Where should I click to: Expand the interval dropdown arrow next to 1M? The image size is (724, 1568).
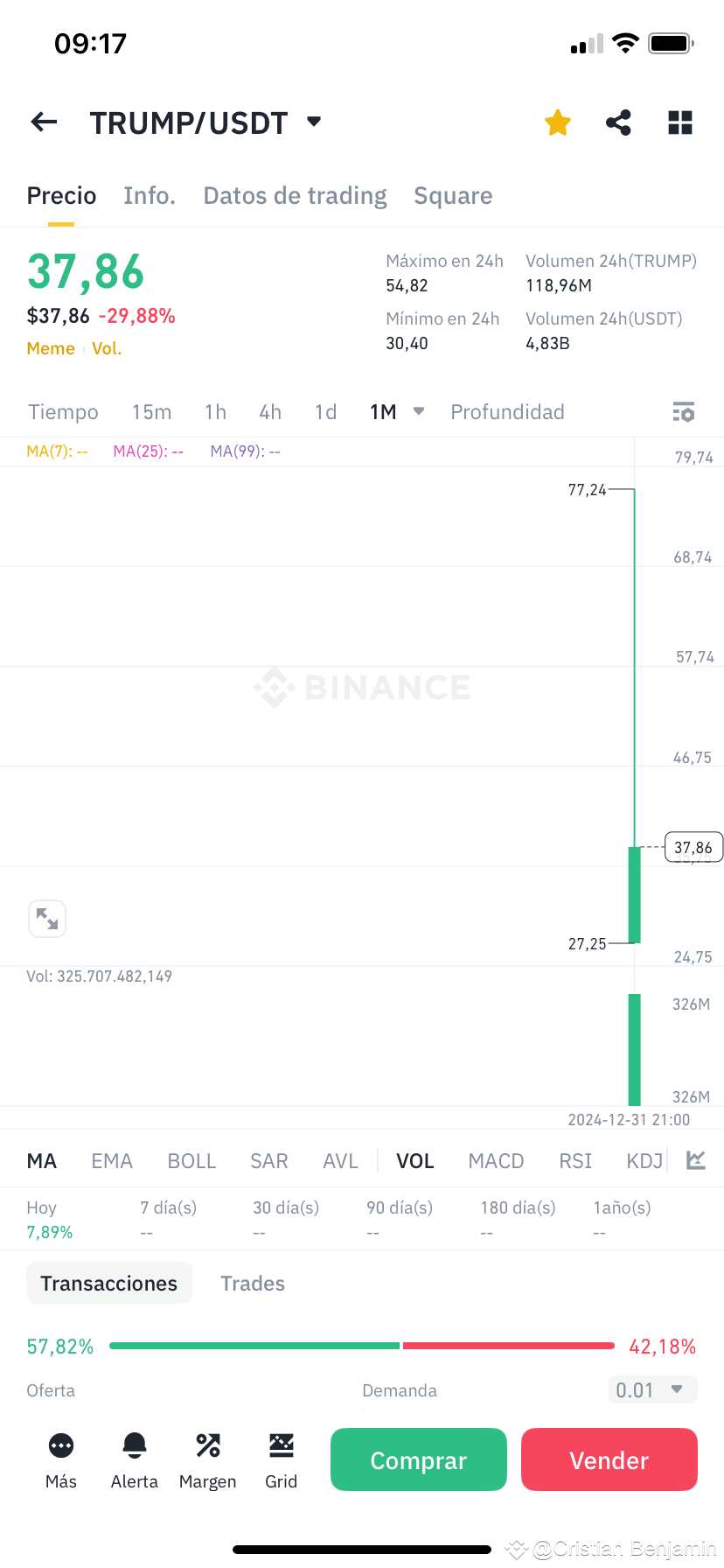click(419, 411)
